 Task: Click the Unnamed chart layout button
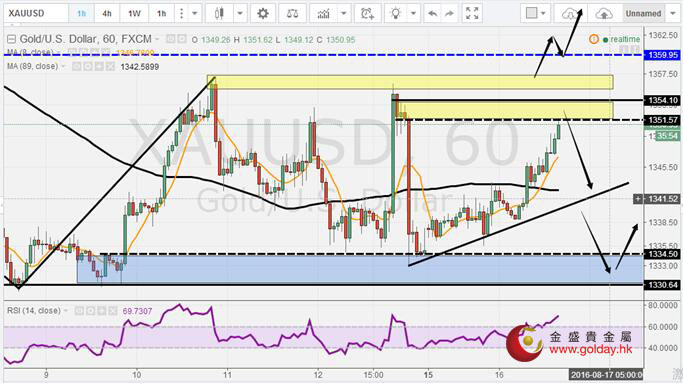[x=643, y=14]
